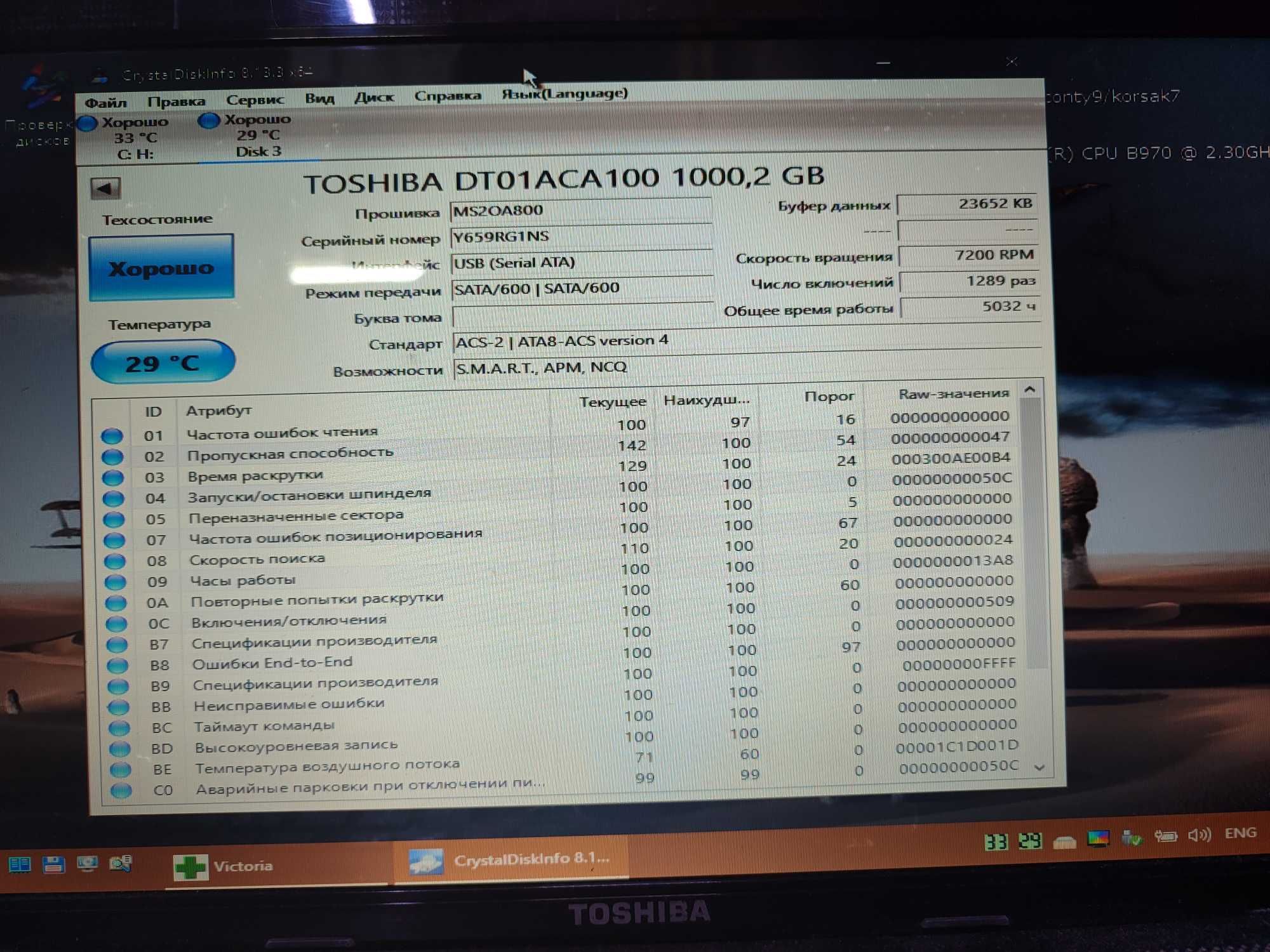Click the ENG language indicator
The width and height of the screenshot is (1270, 952).
tap(1240, 833)
